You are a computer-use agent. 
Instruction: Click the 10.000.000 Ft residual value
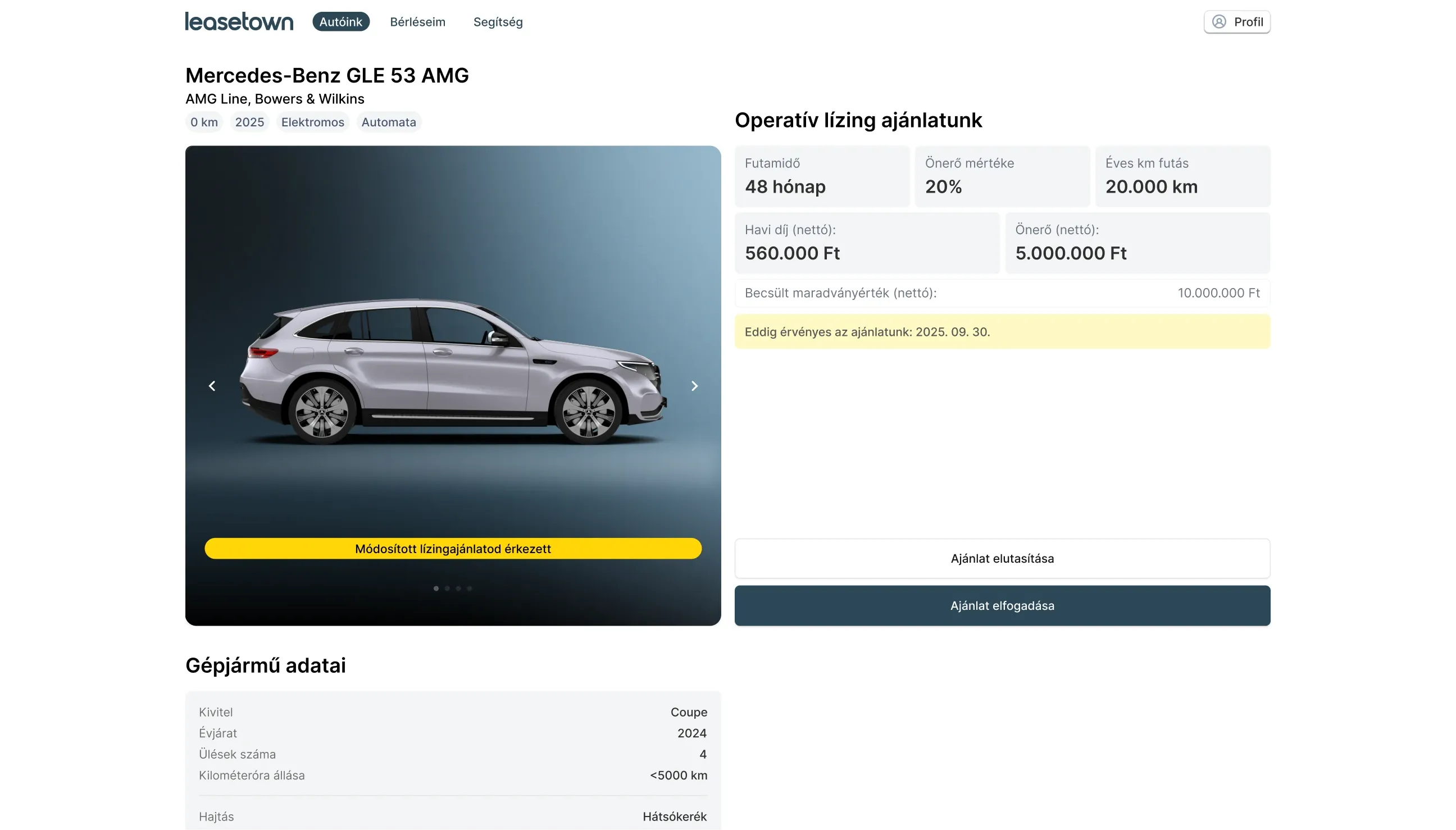[1218, 293]
